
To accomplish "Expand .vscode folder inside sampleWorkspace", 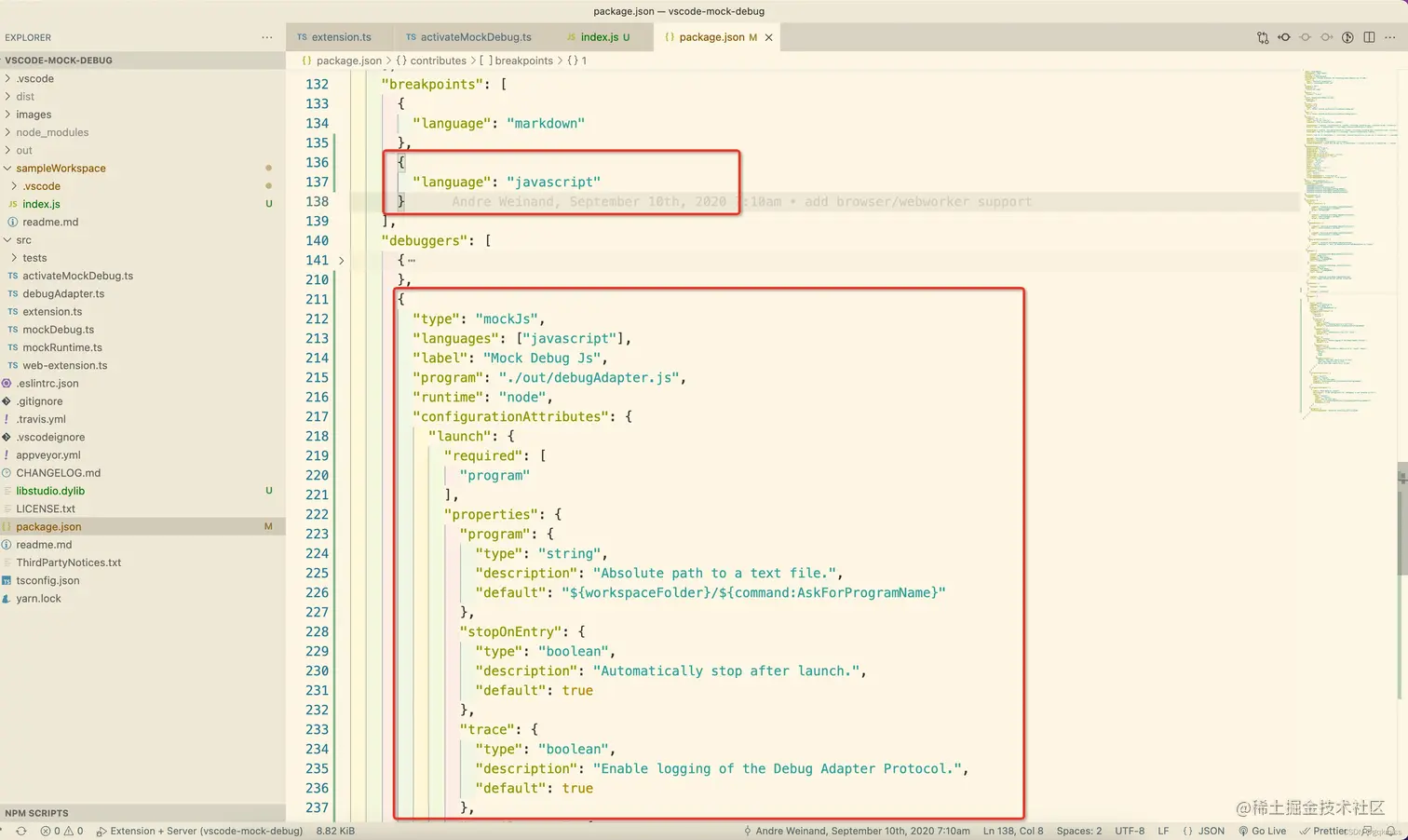I will (142, 186).
